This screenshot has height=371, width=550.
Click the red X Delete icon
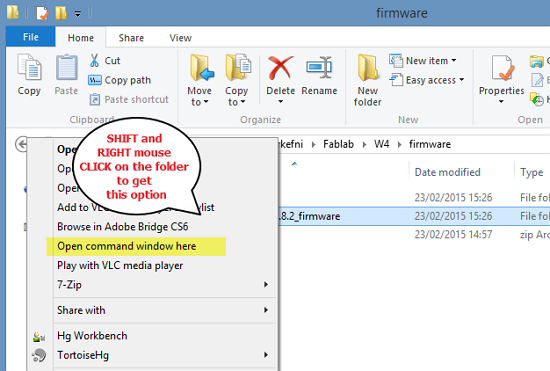[x=281, y=67]
